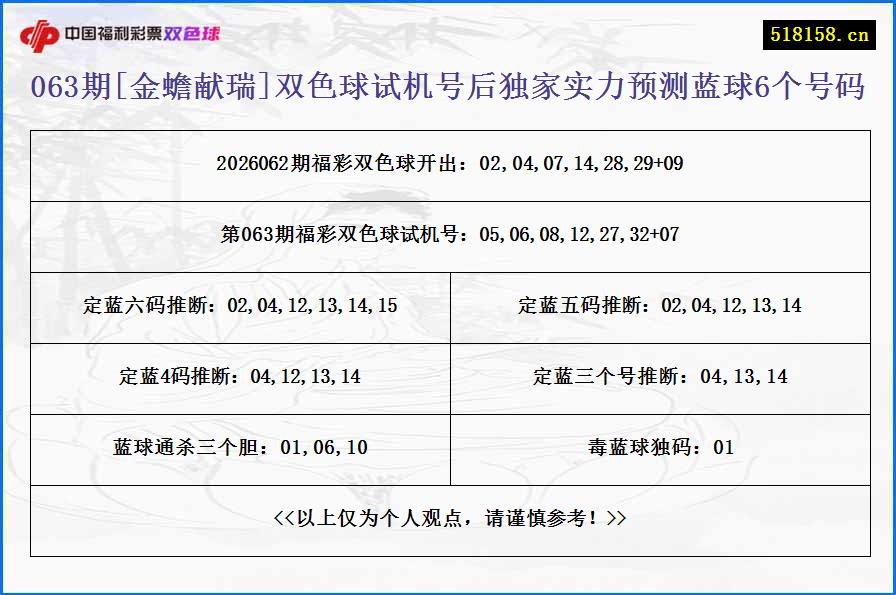896x595 pixels.
Task: Click the 定蓝4码推断 cell
Action: (241, 379)
